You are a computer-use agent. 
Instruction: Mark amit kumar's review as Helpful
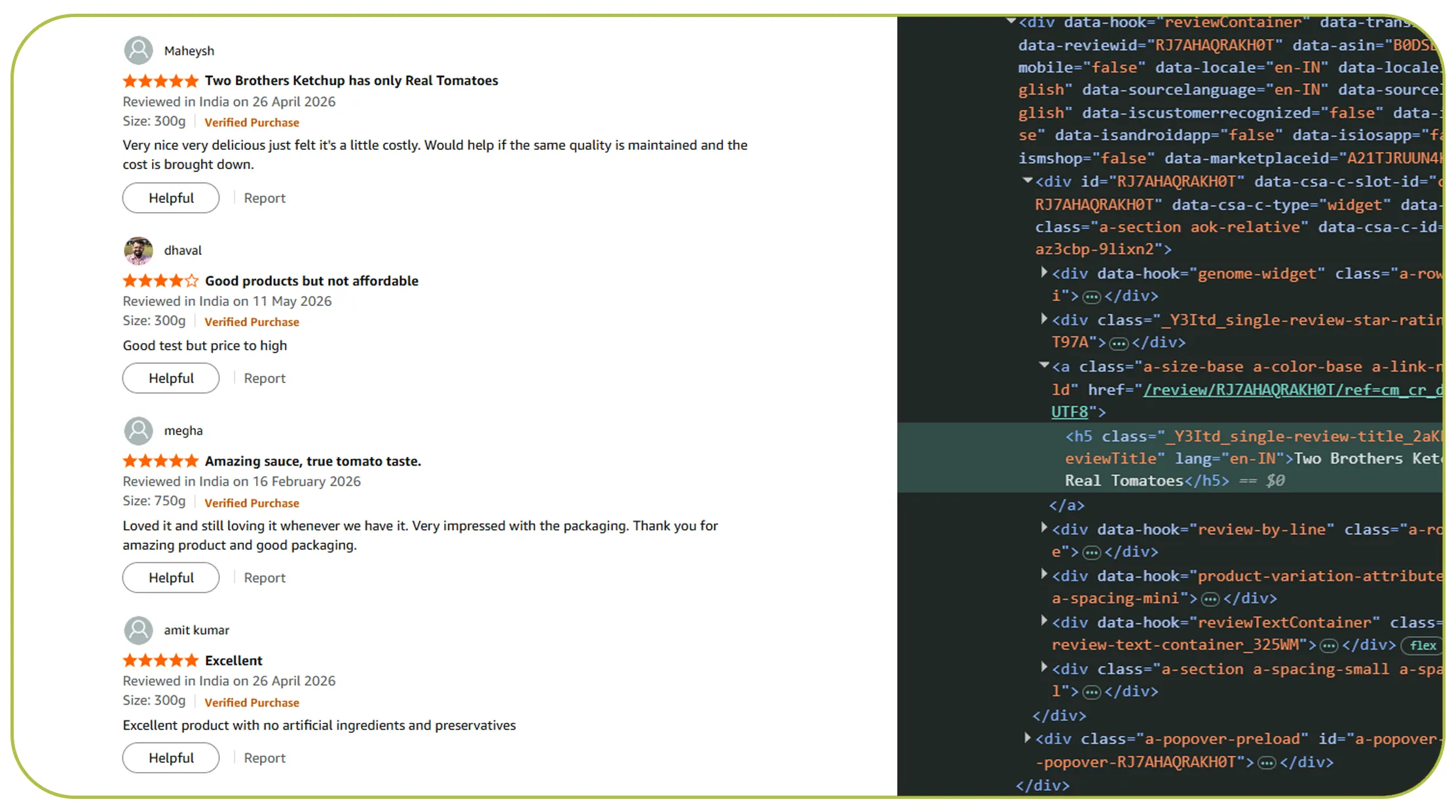click(x=171, y=758)
